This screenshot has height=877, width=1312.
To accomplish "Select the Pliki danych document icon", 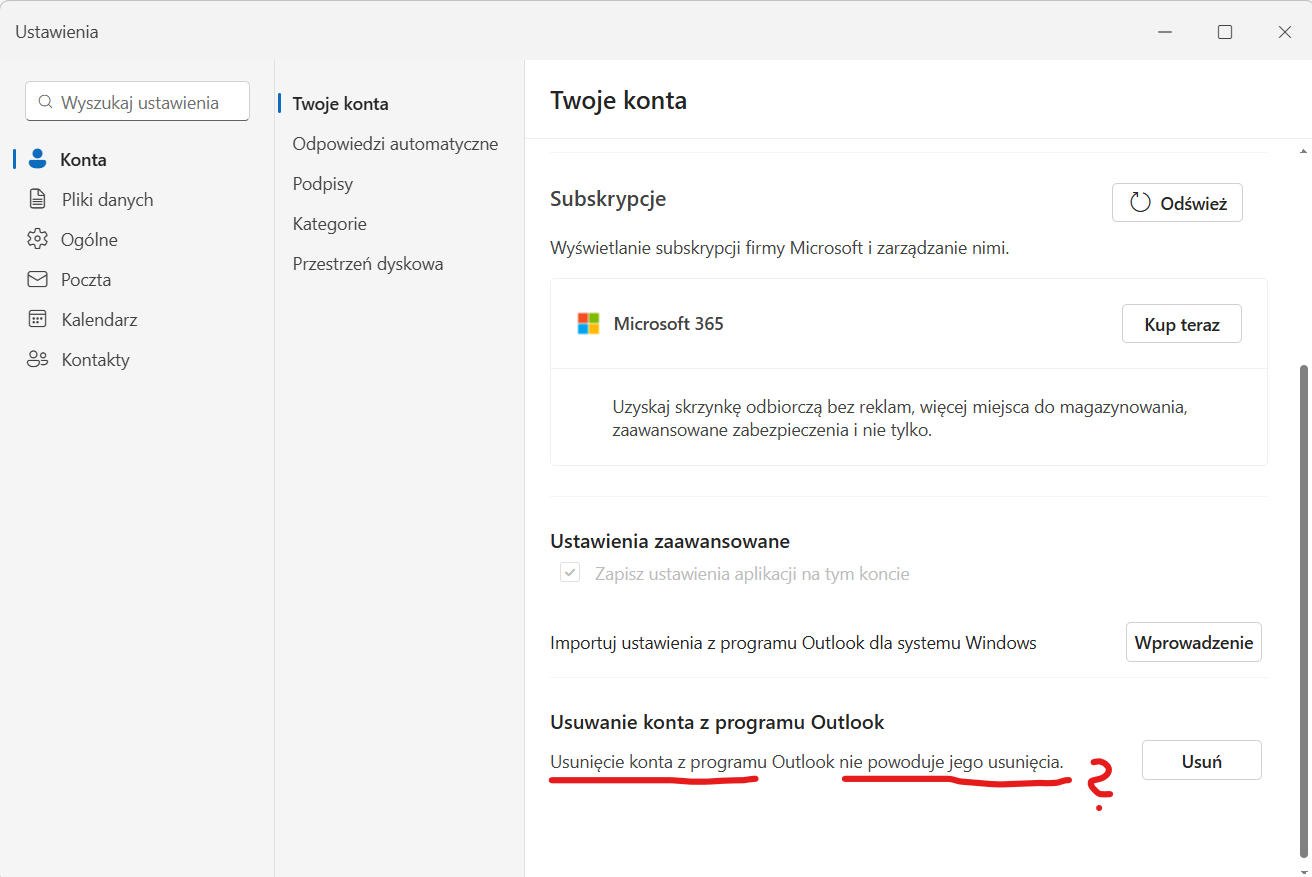I will click(x=38, y=199).
